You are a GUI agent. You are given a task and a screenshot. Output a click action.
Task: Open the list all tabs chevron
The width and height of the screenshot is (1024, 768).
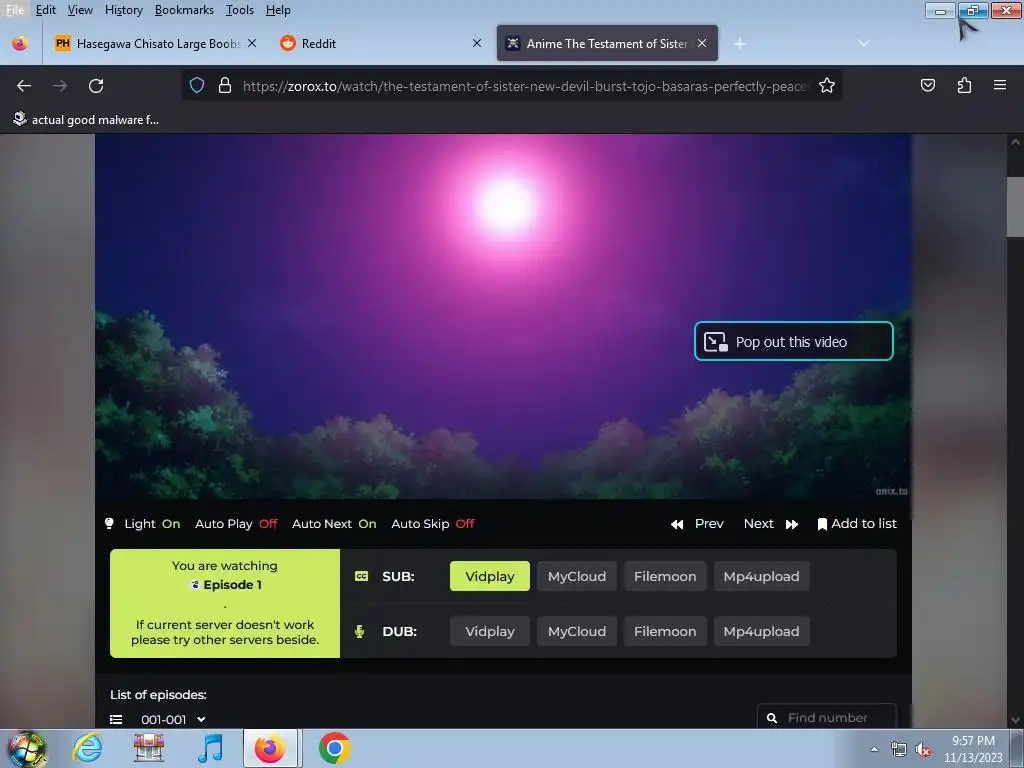(863, 44)
